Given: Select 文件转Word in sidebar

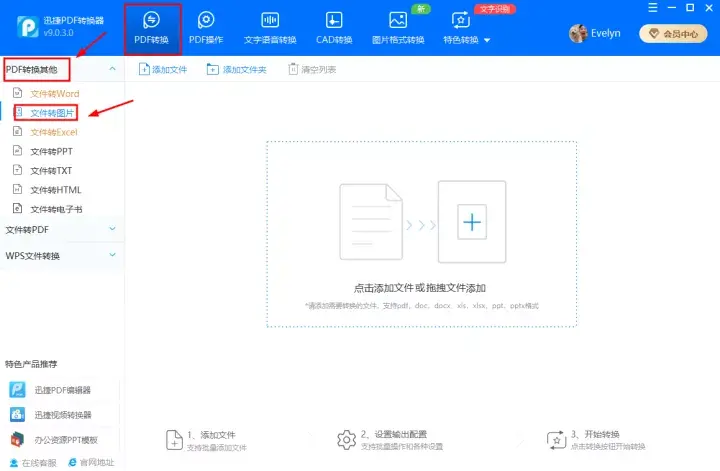Looking at the screenshot, I should click(55, 94).
